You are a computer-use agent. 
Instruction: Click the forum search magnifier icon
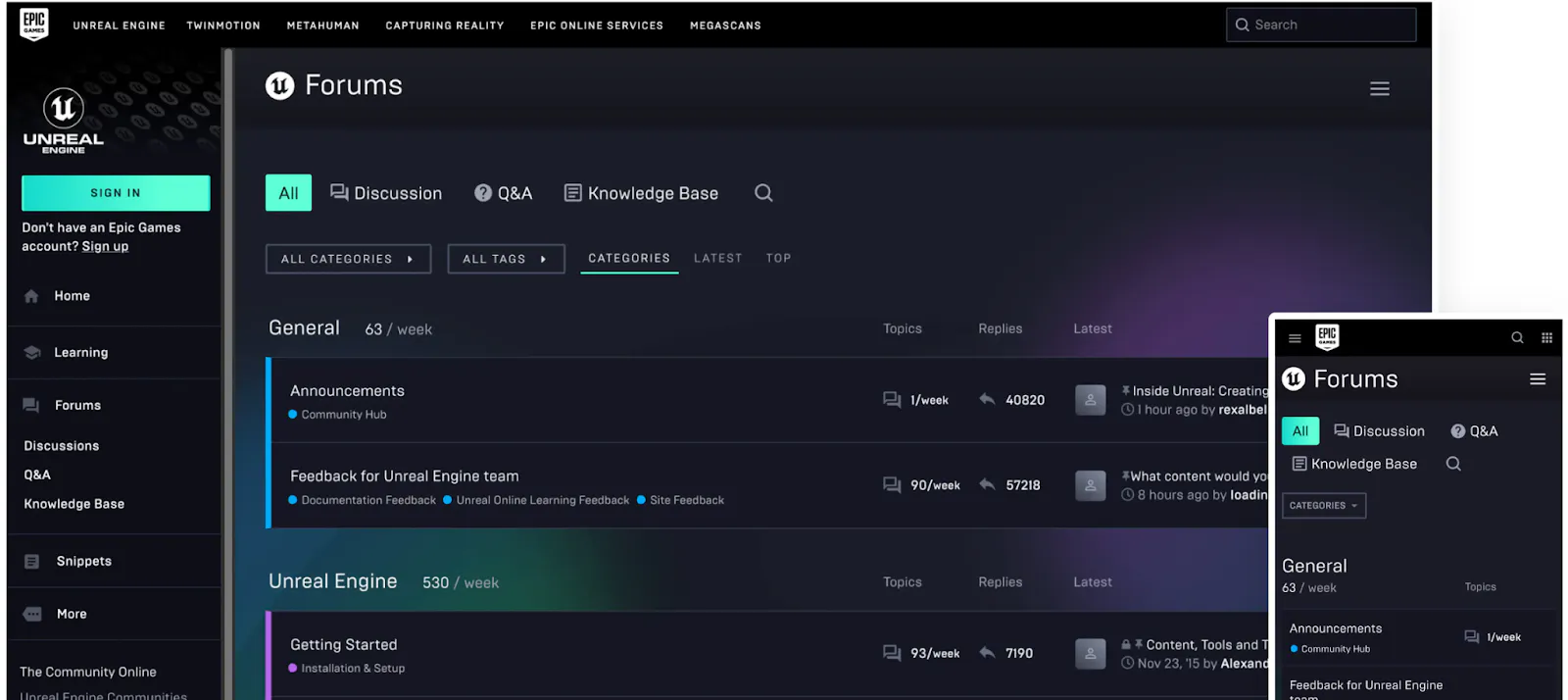click(763, 193)
